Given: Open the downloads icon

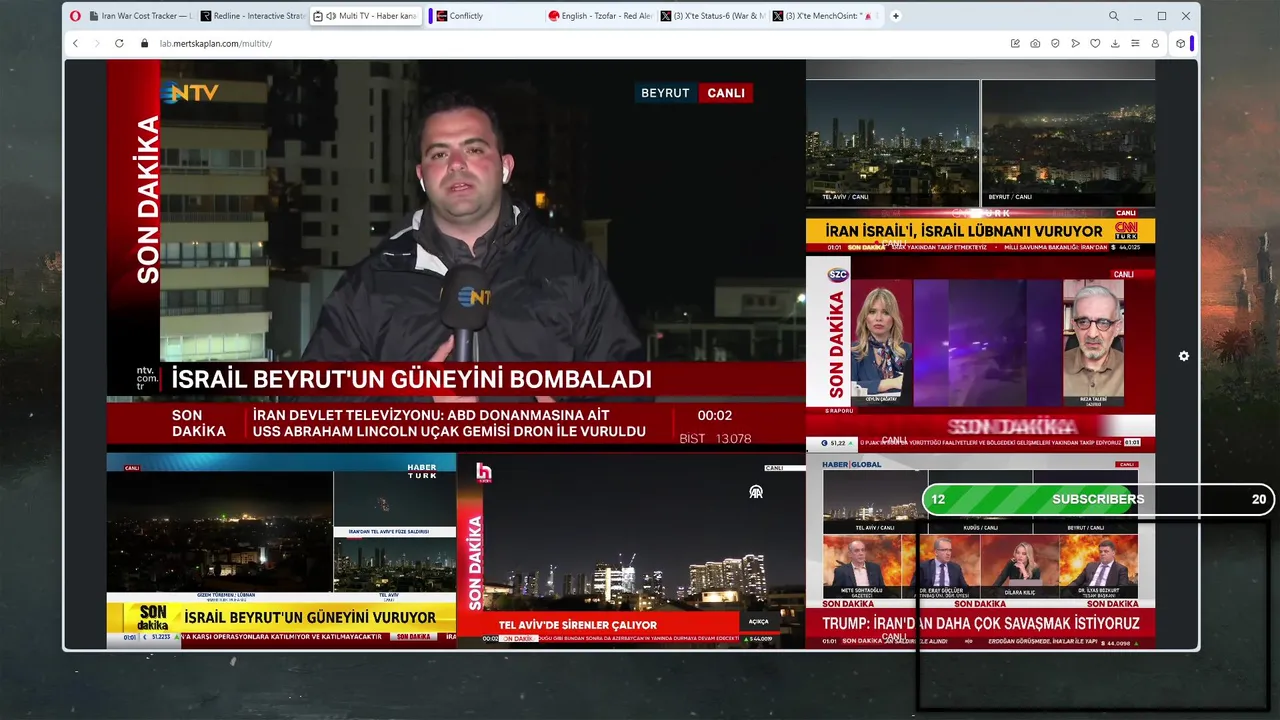Looking at the screenshot, I should point(1115,44).
